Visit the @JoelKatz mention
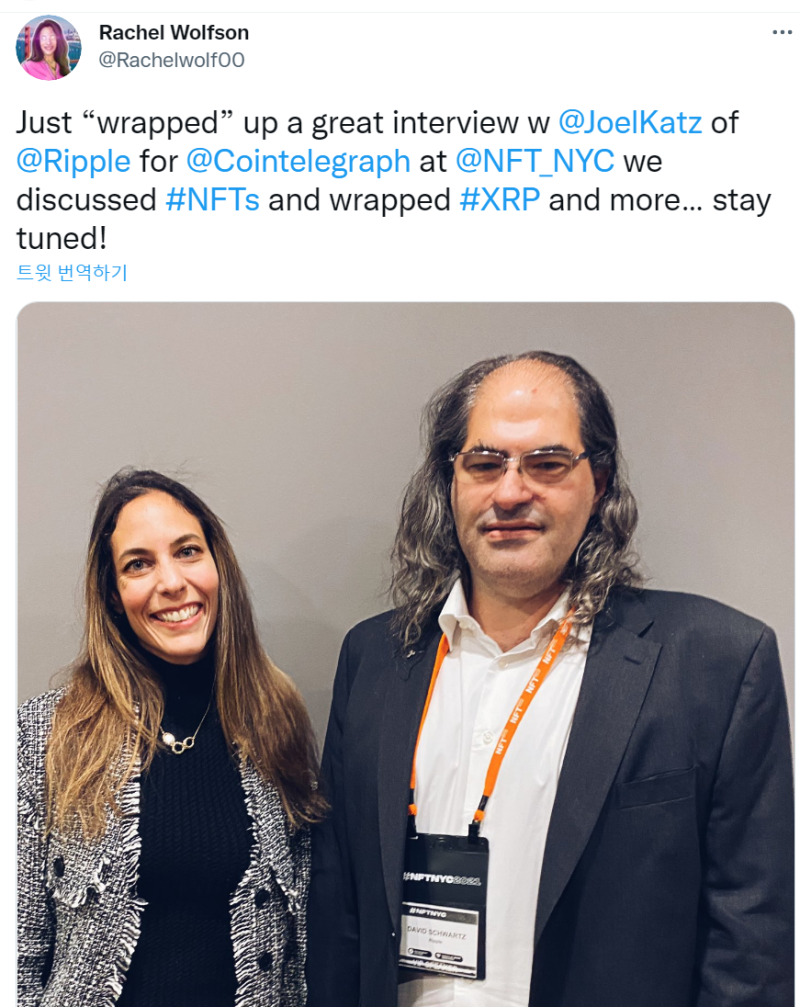Viewport: 800px width, 1007px height. pyautogui.click(x=630, y=123)
